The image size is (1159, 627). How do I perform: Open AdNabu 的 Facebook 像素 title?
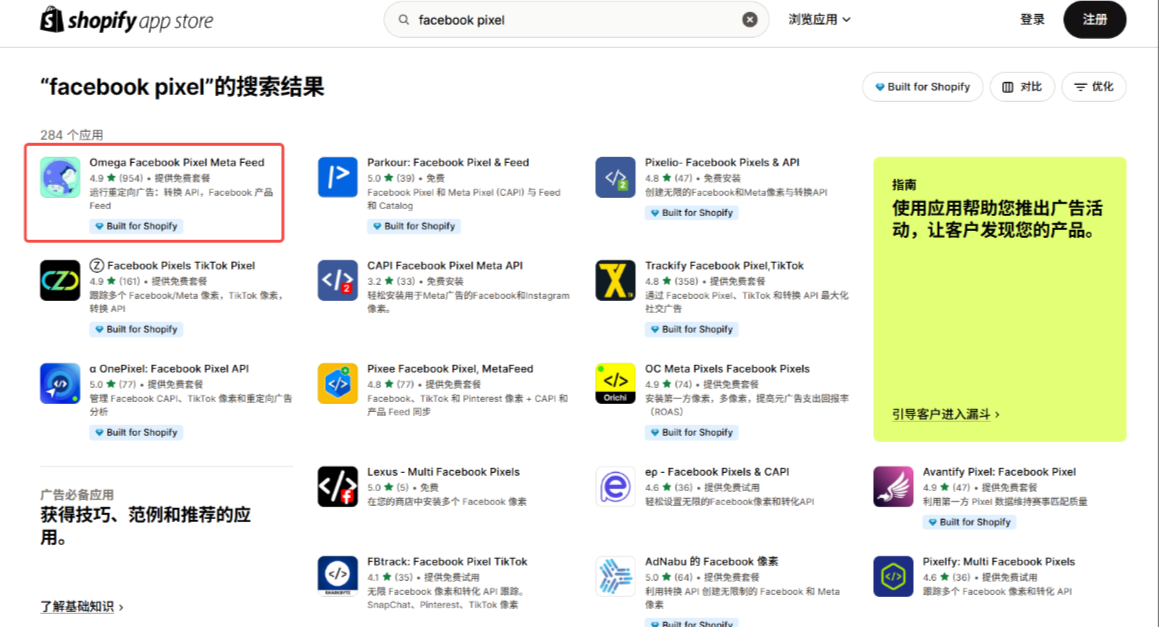[711, 561]
